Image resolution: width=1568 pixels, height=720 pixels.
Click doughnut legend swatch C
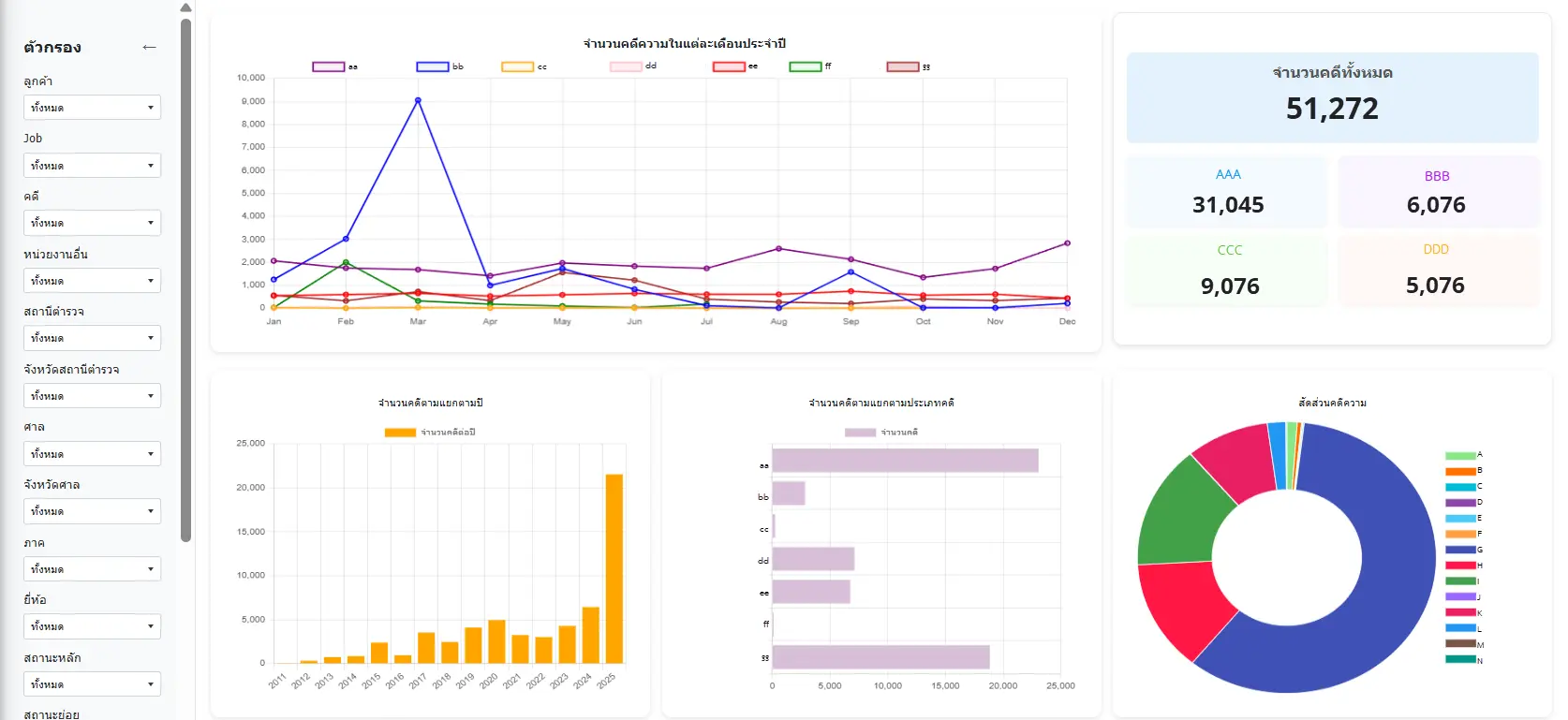tap(1460, 487)
